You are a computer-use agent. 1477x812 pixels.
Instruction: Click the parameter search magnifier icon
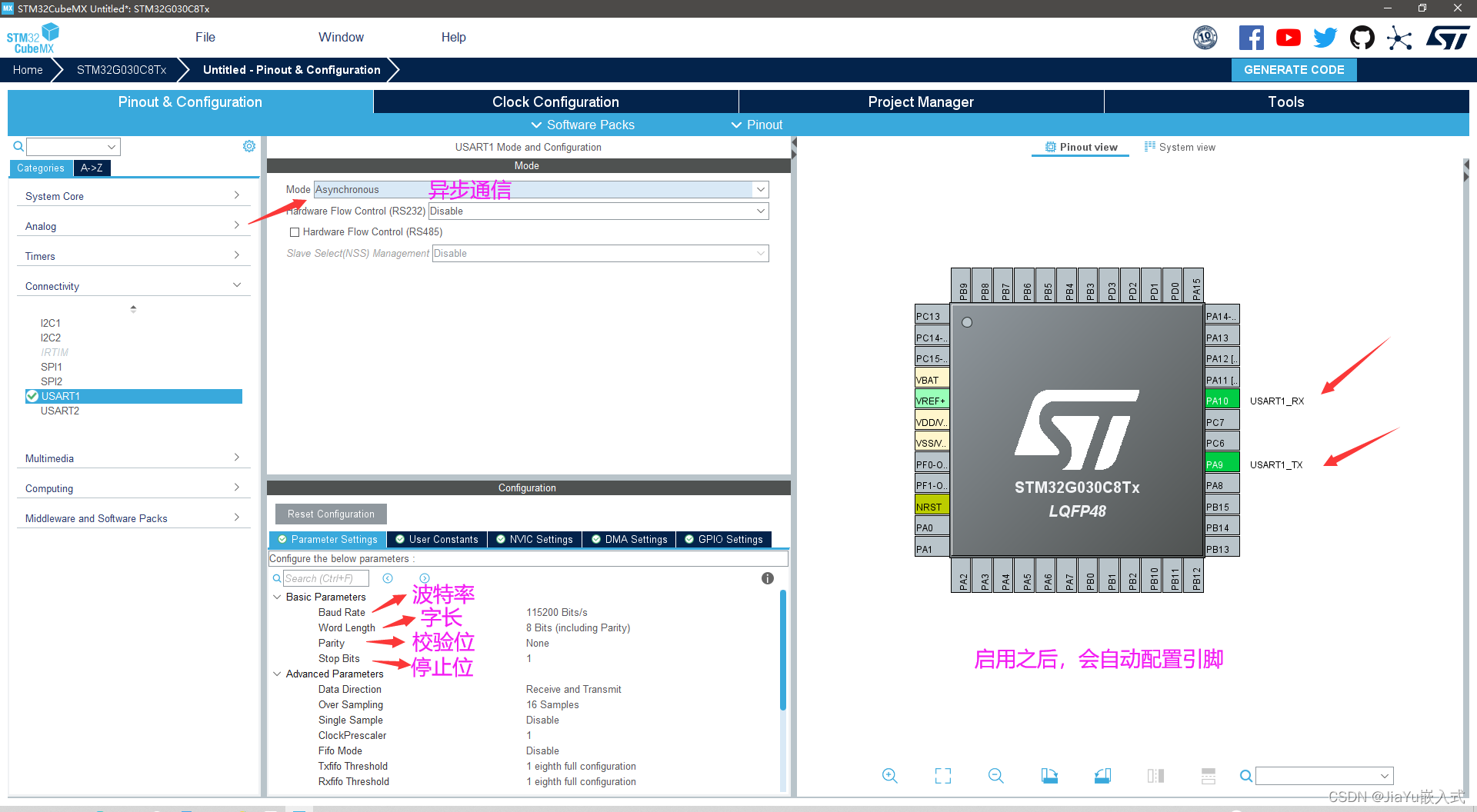(x=277, y=578)
